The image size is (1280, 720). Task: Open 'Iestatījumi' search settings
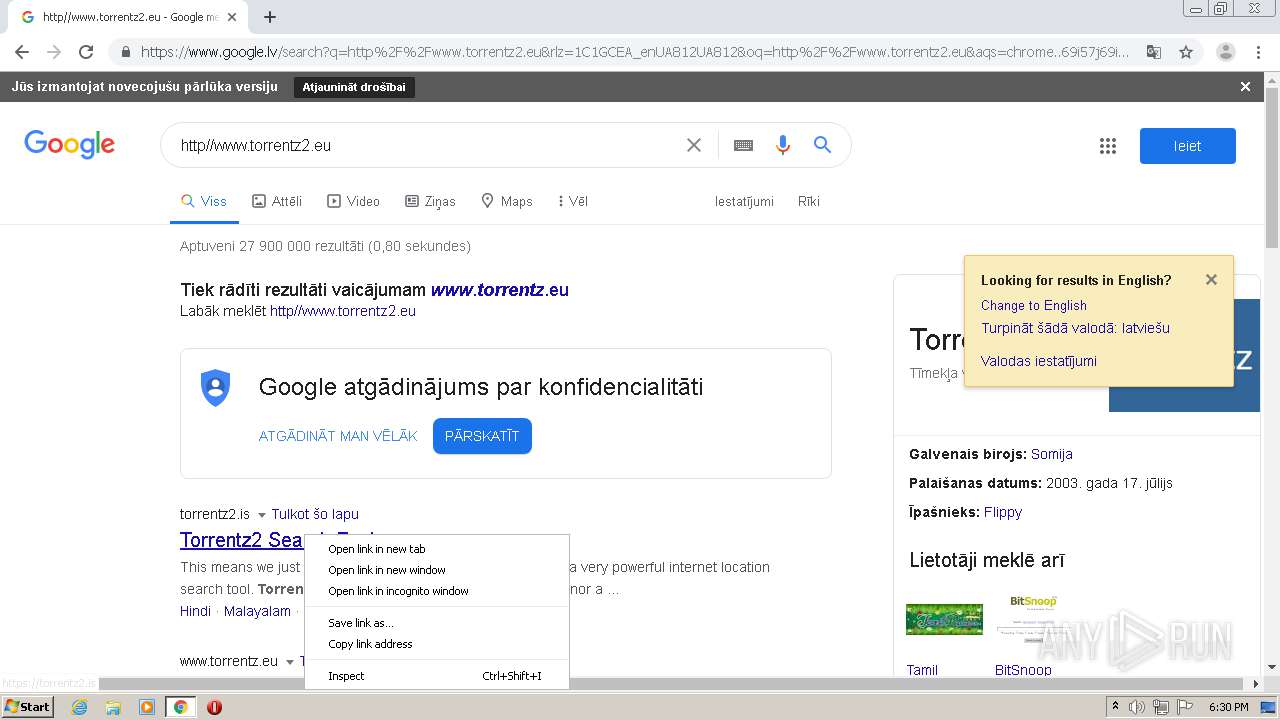tap(744, 201)
